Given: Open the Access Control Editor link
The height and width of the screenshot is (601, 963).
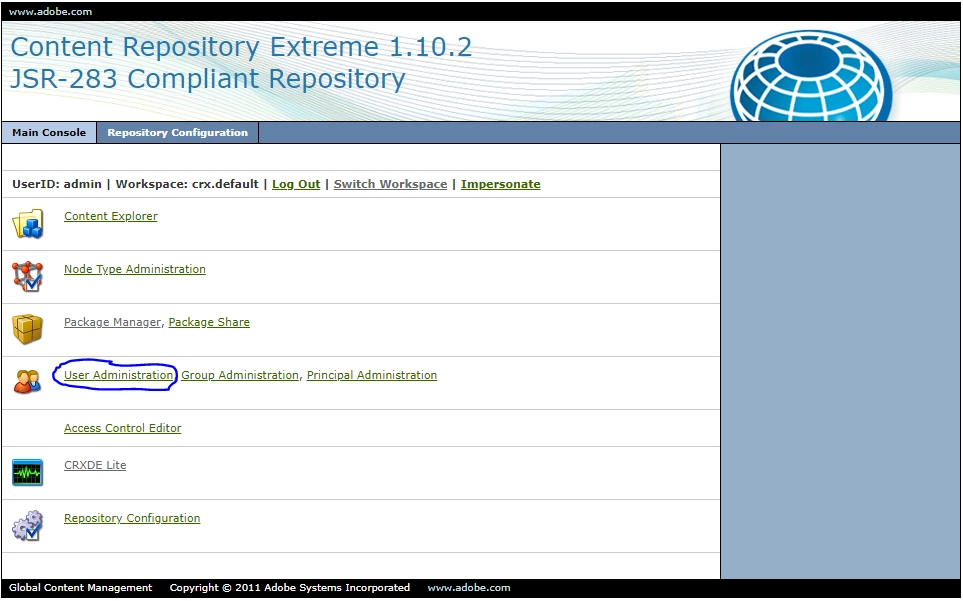Looking at the screenshot, I should tap(122, 428).
